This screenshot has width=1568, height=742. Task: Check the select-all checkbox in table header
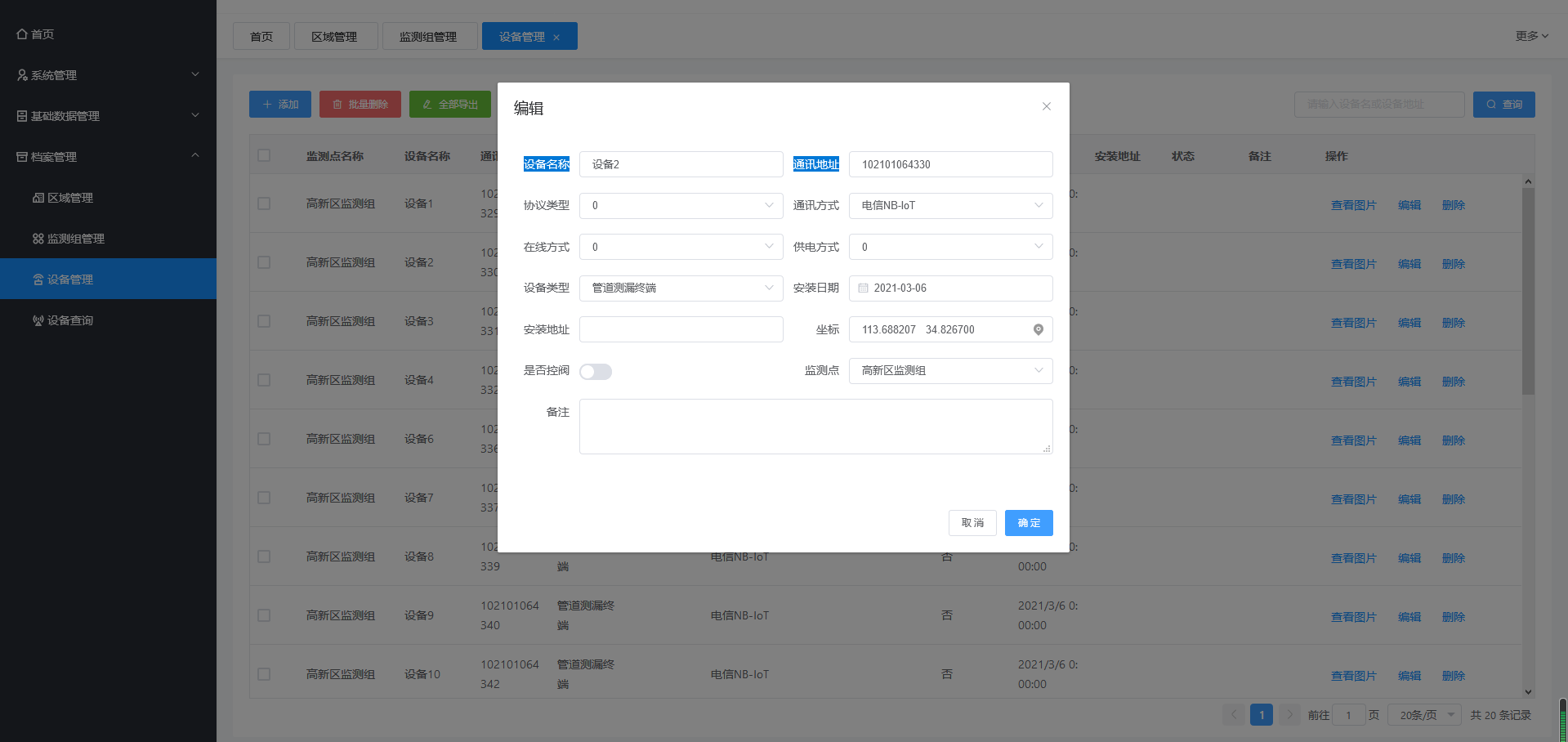point(264,155)
